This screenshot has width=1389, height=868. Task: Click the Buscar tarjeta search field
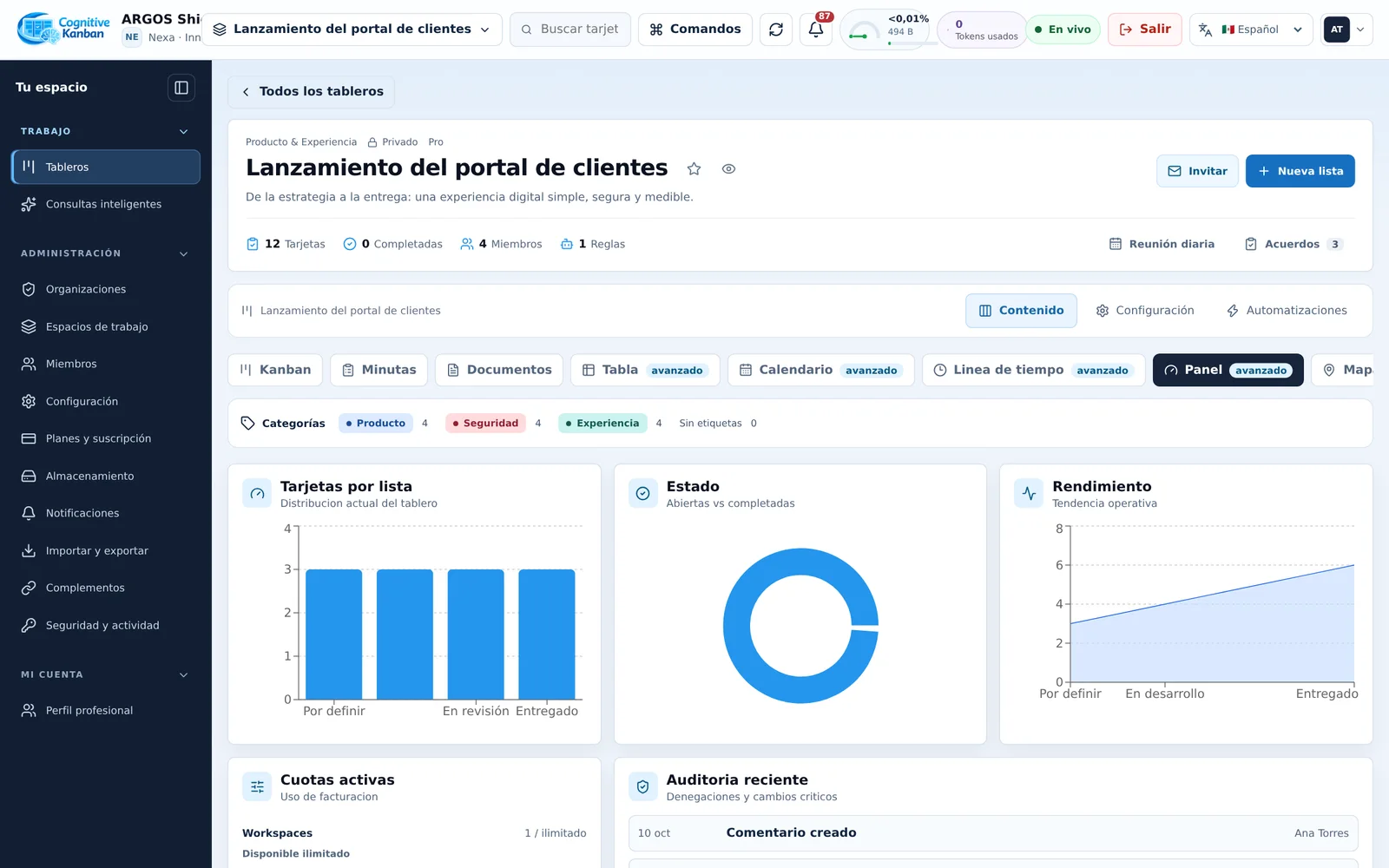pos(570,30)
